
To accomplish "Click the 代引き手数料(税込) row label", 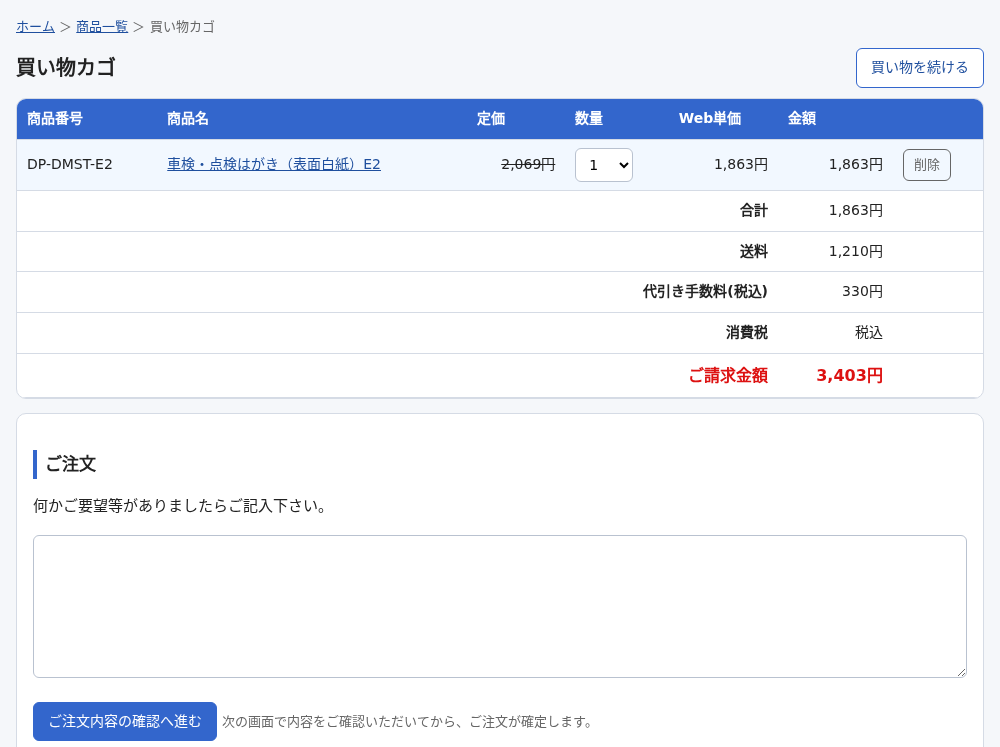I will [x=705, y=292].
